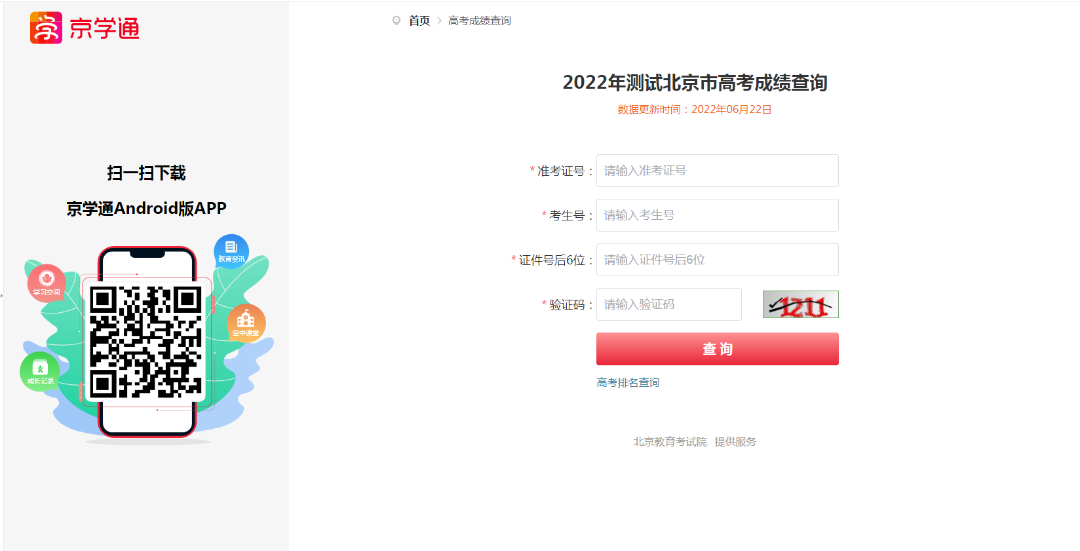Click the QR code image

pos(146,341)
